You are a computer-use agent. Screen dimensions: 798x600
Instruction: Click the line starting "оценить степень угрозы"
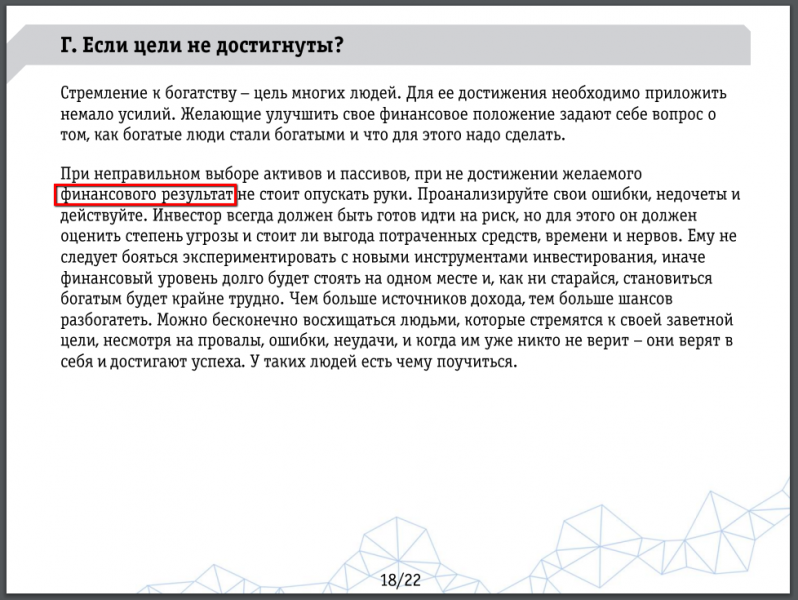[x=398, y=236]
